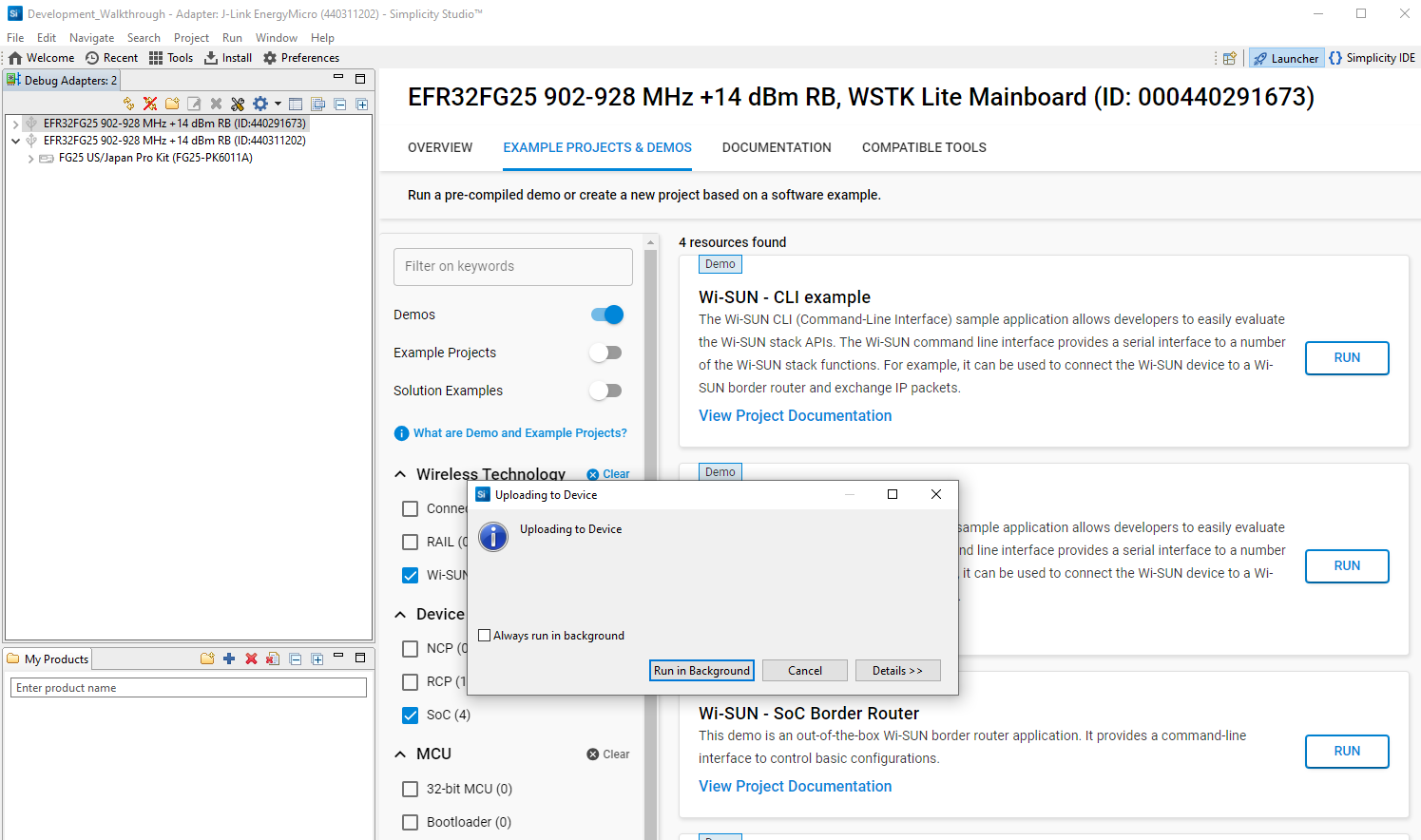Expand the FG25 US/Japan Pro Kit tree item
The height and width of the screenshot is (840, 1421).
click(x=29, y=157)
